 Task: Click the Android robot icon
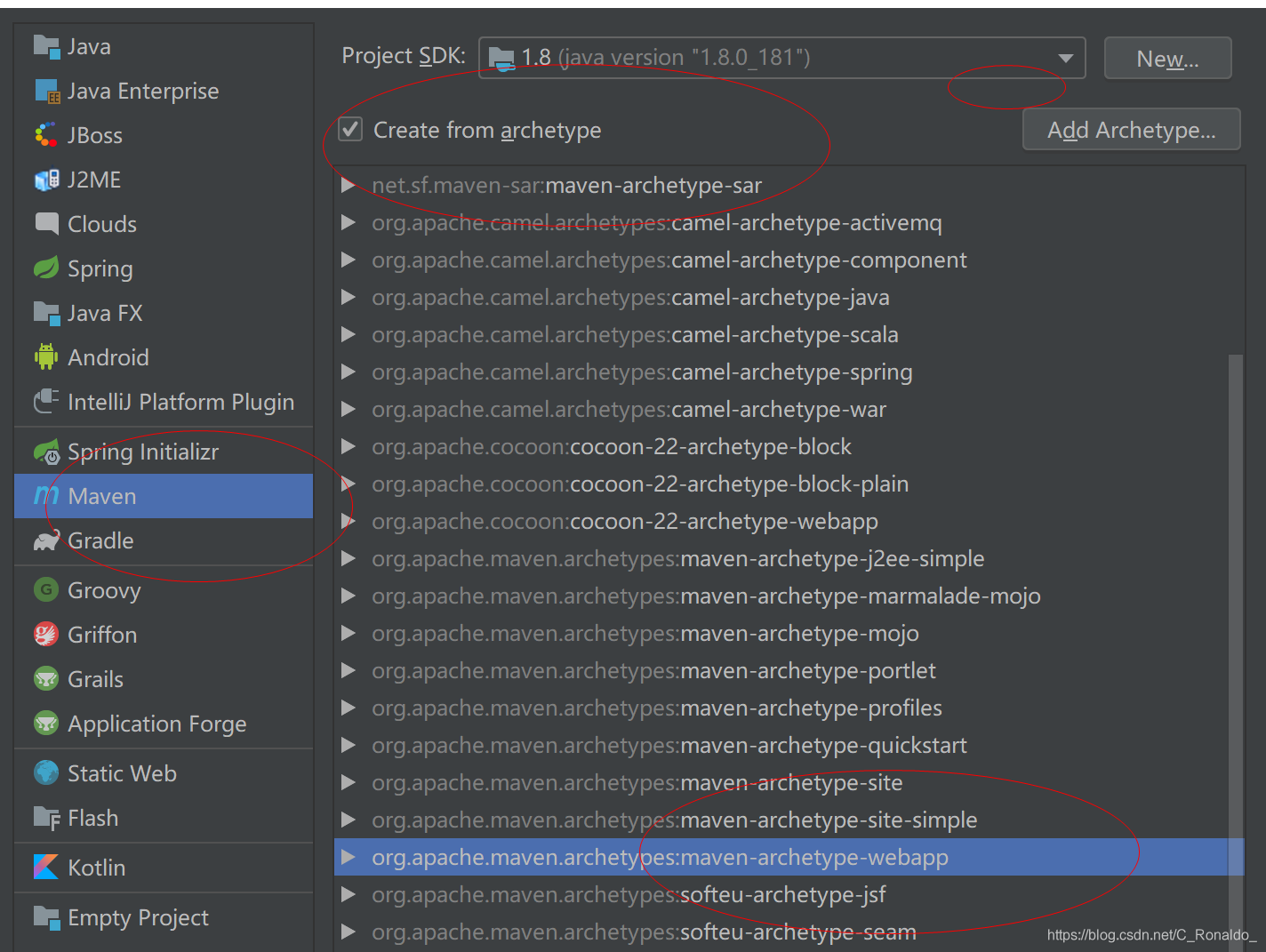46,357
